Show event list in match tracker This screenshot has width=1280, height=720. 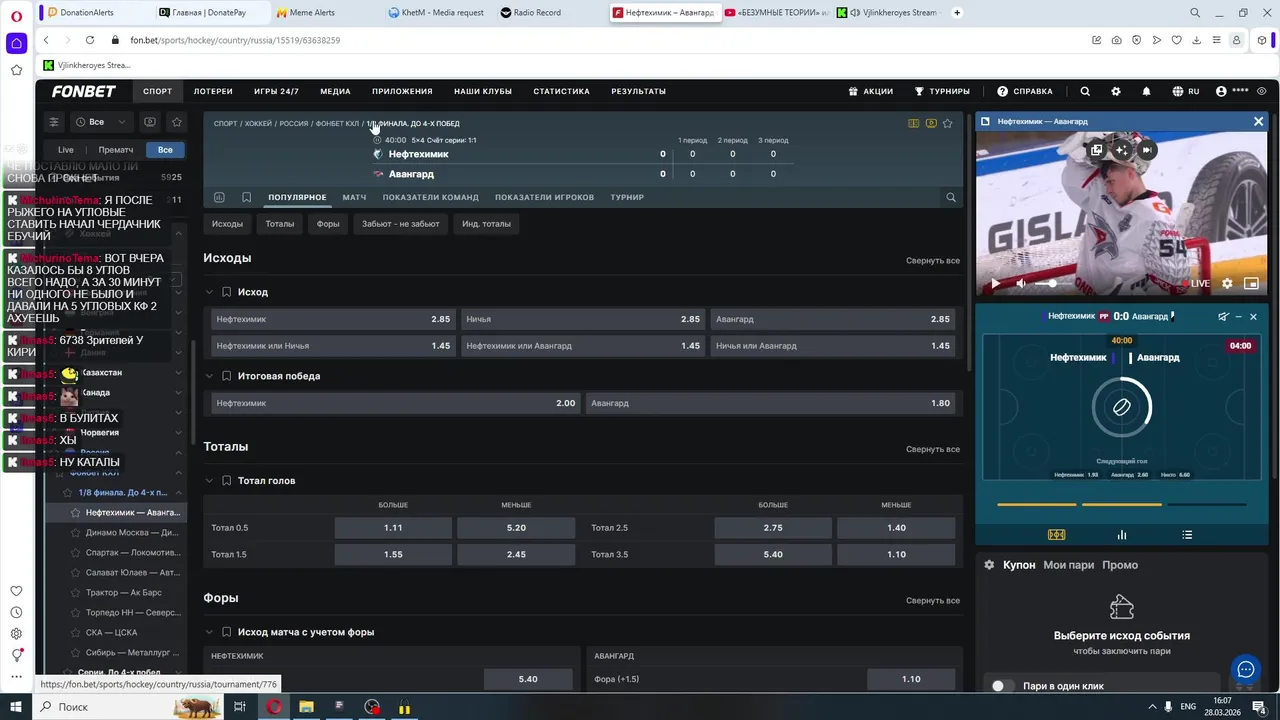point(1187,535)
